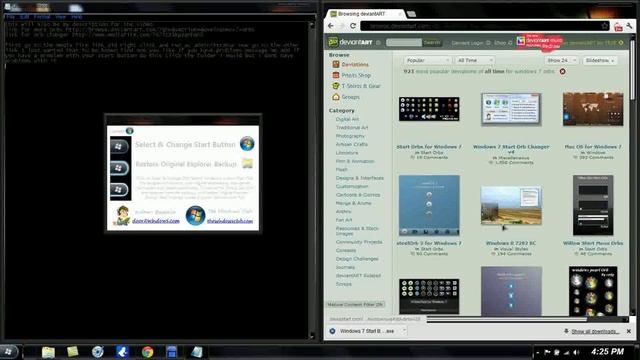This screenshot has height=360, width=640.
Task: Open the Designs & Interfaces category
Action: 360,178
